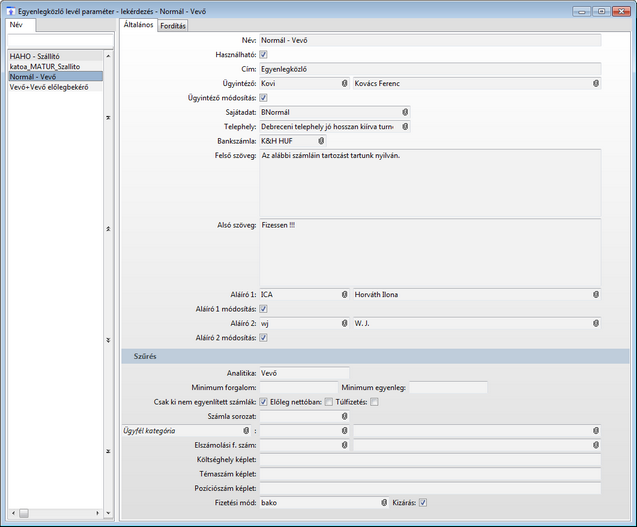Open the lookup icon in the Fizetési mód field
This screenshot has height=527, width=637.
384,503
